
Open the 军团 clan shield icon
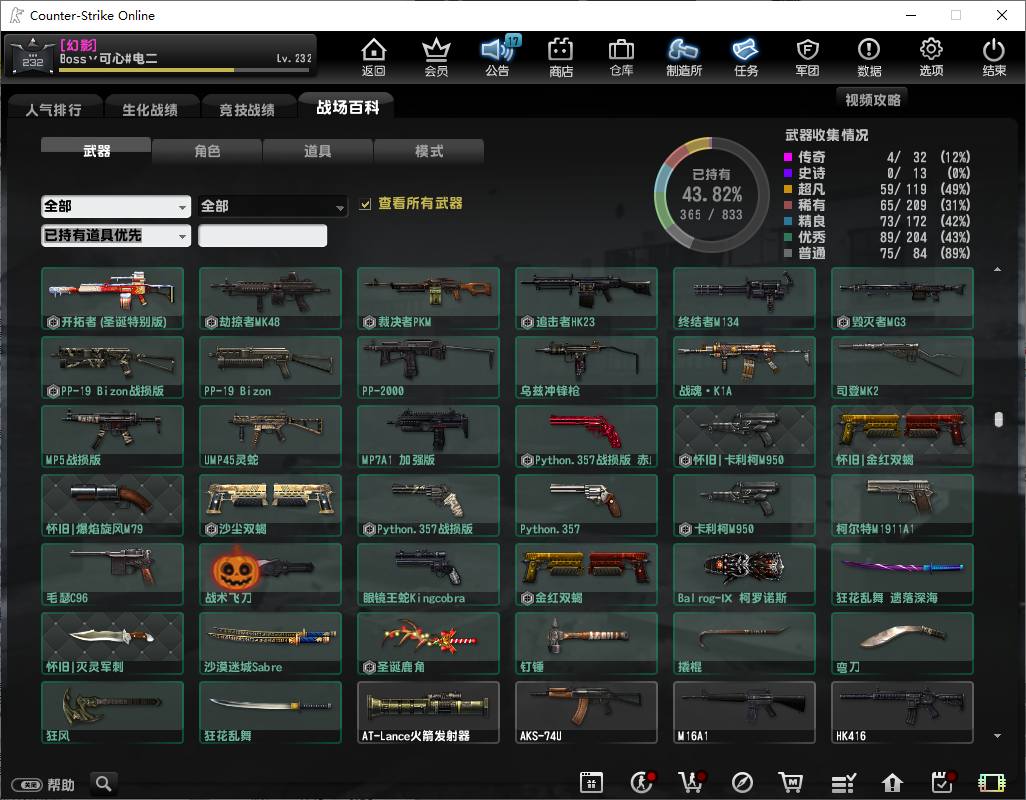point(807,57)
